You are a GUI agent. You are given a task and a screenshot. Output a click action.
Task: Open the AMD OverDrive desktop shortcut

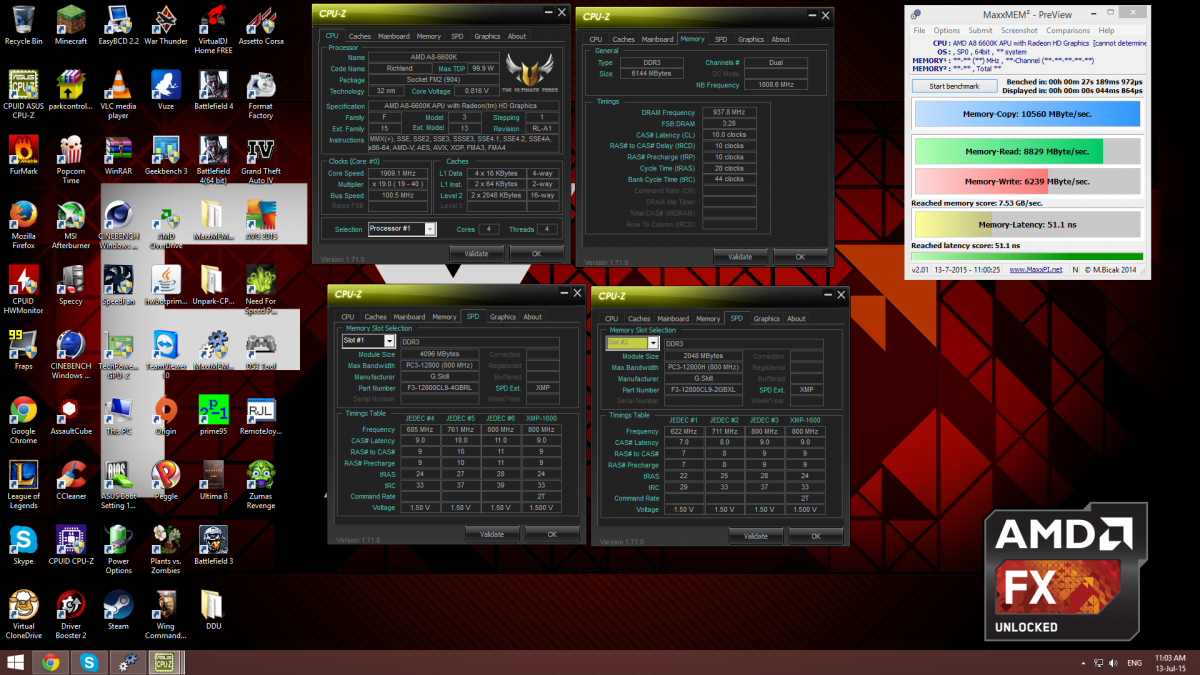point(166,225)
